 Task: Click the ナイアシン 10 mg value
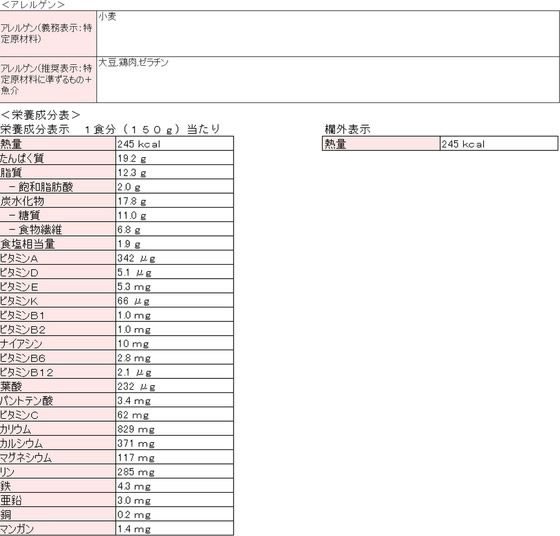coord(175,343)
